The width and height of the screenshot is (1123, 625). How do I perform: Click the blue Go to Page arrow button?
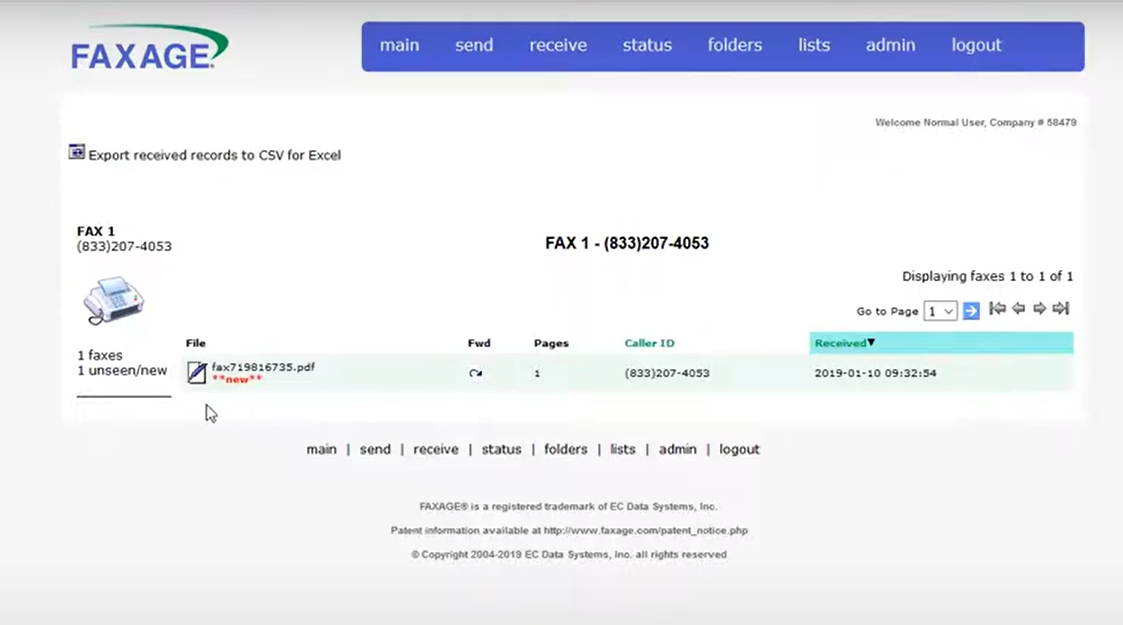pyautogui.click(x=970, y=310)
